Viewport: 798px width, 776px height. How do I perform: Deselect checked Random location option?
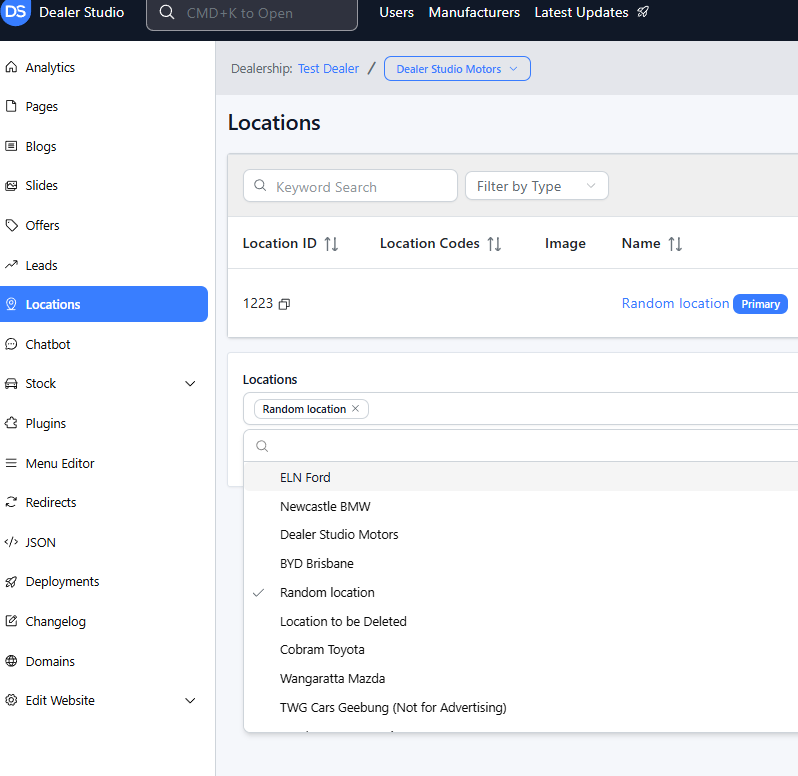click(x=327, y=592)
